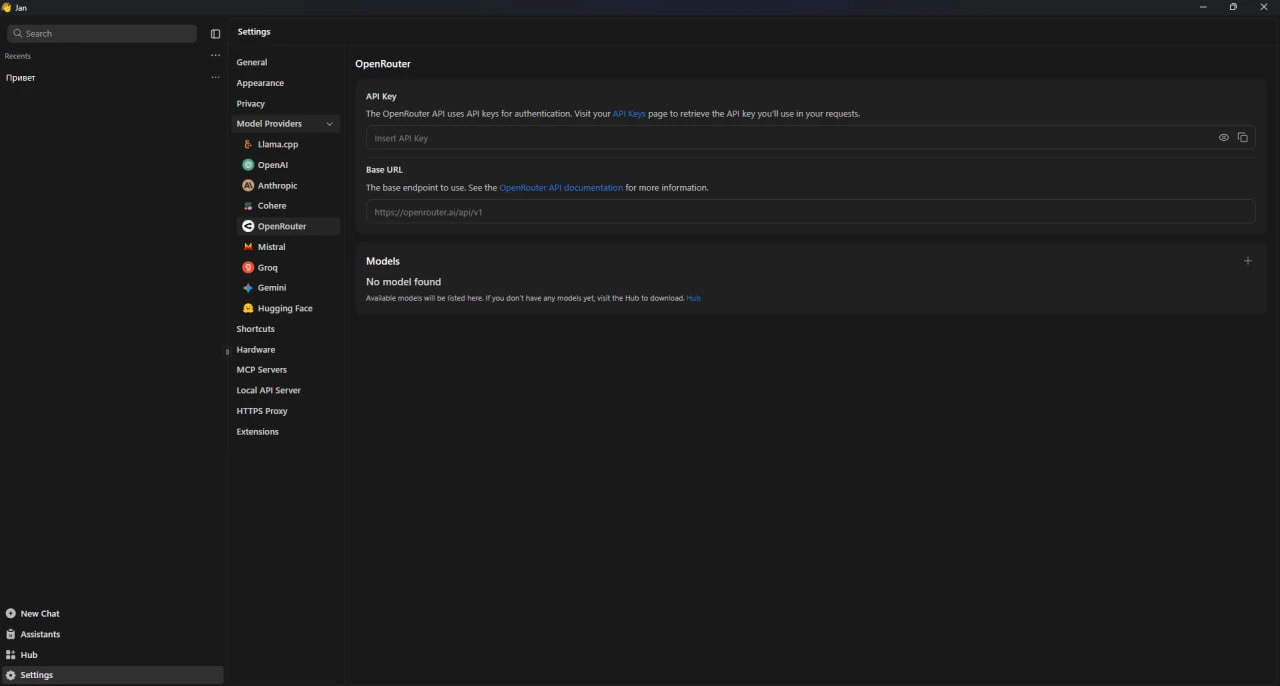
Task: Open OpenRouter API documentation link
Action: click(560, 188)
